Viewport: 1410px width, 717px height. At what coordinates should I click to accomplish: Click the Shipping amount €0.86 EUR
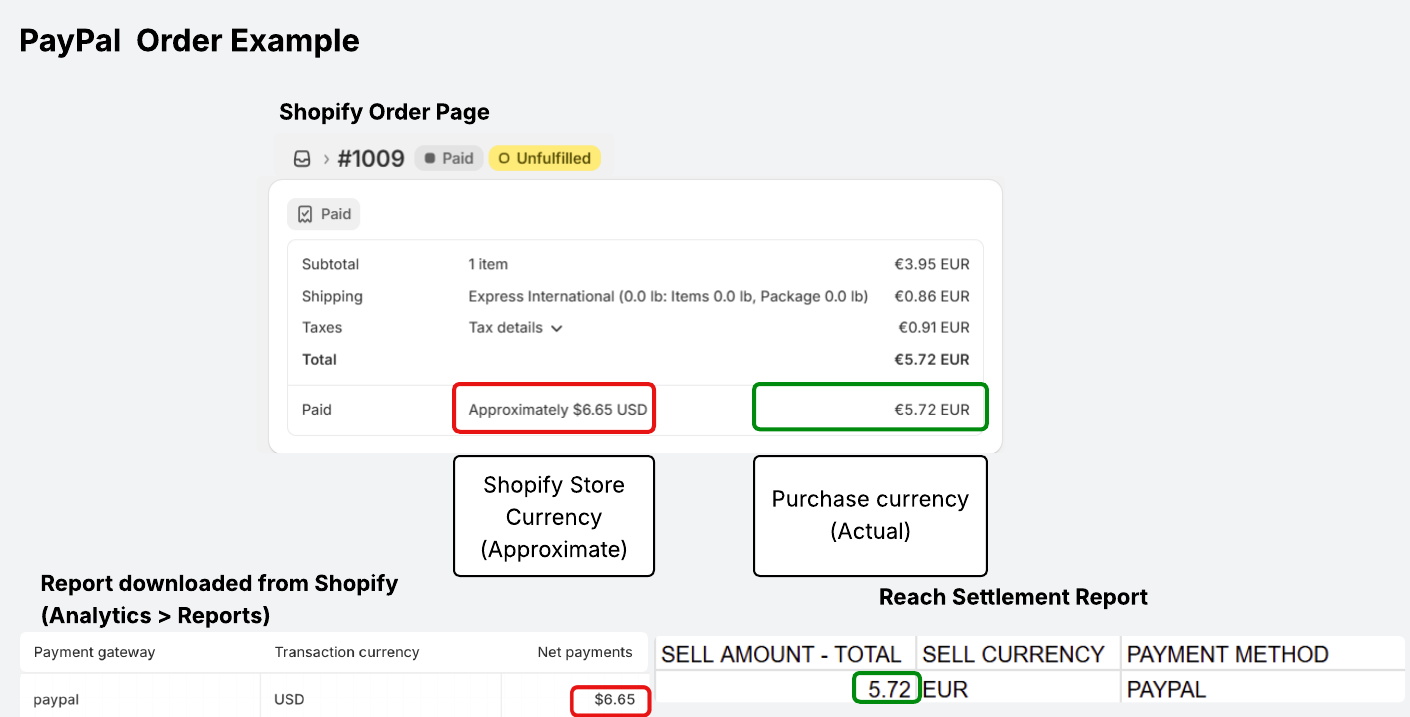932,296
